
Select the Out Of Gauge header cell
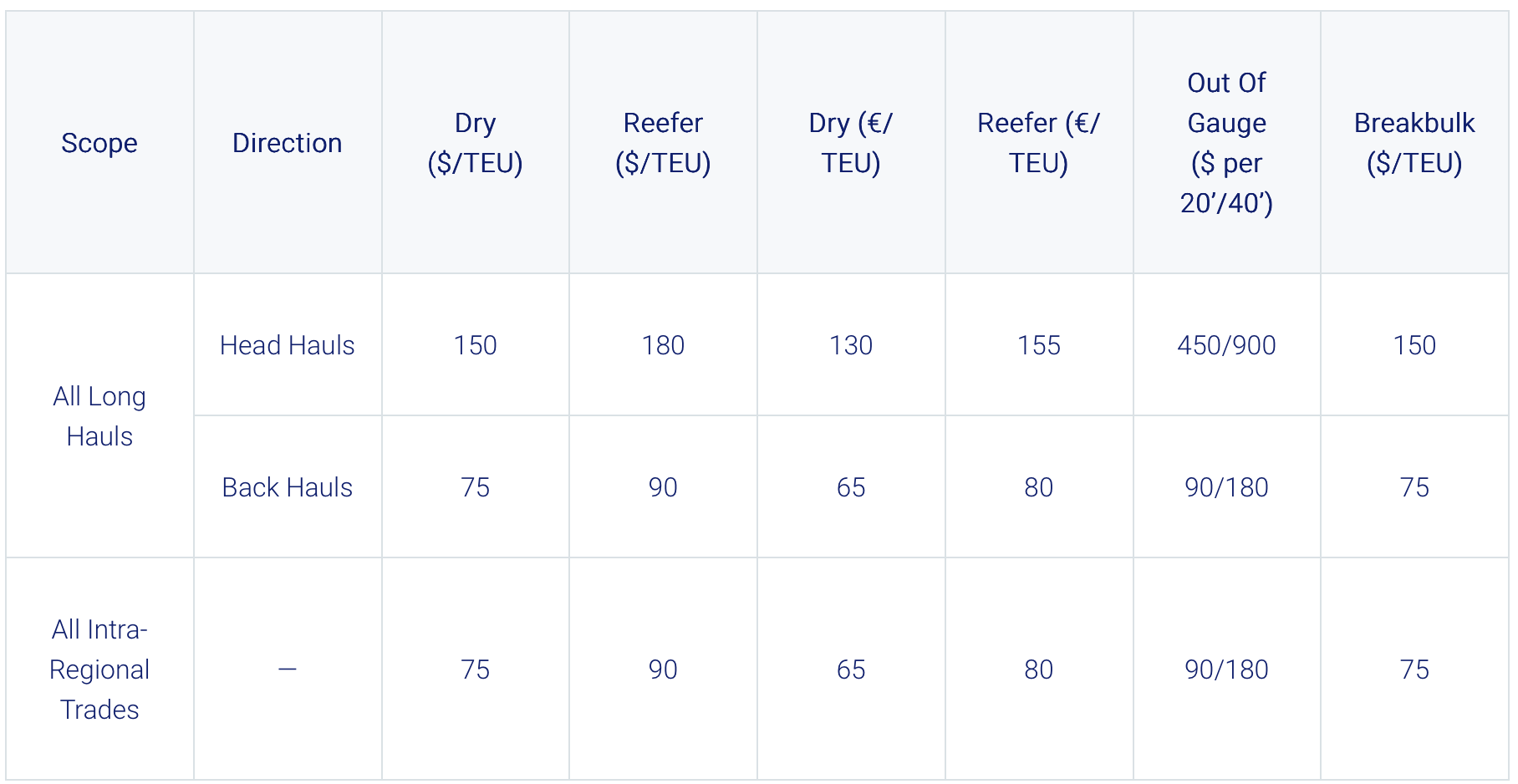coord(1226,143)
